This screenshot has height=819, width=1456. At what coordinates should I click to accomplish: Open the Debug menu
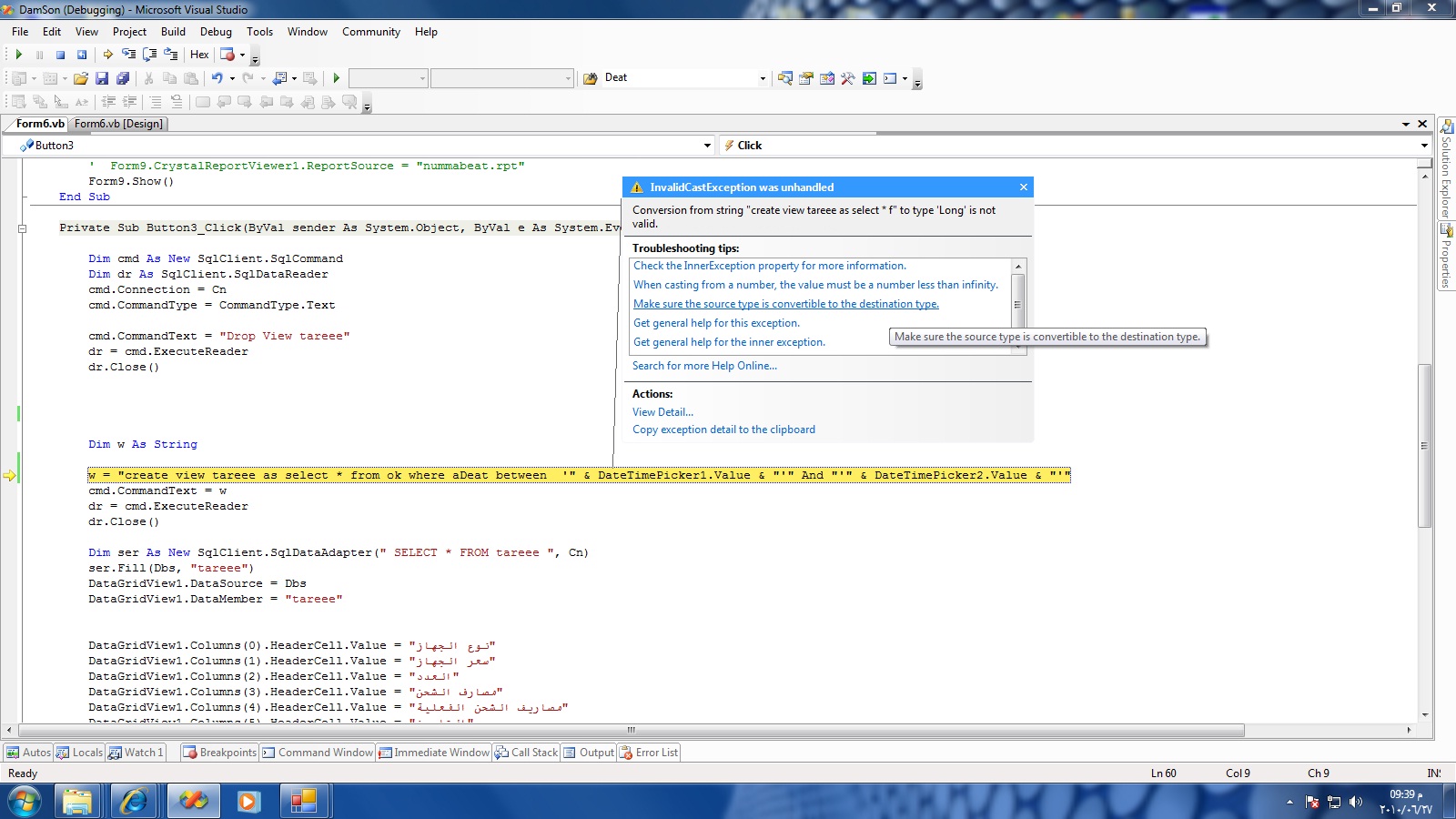(x=216, y=32)
